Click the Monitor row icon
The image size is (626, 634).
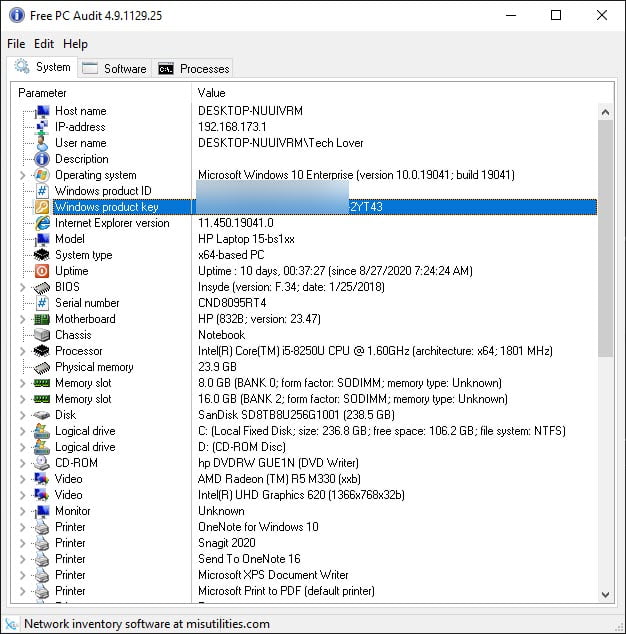click(42, 511)
